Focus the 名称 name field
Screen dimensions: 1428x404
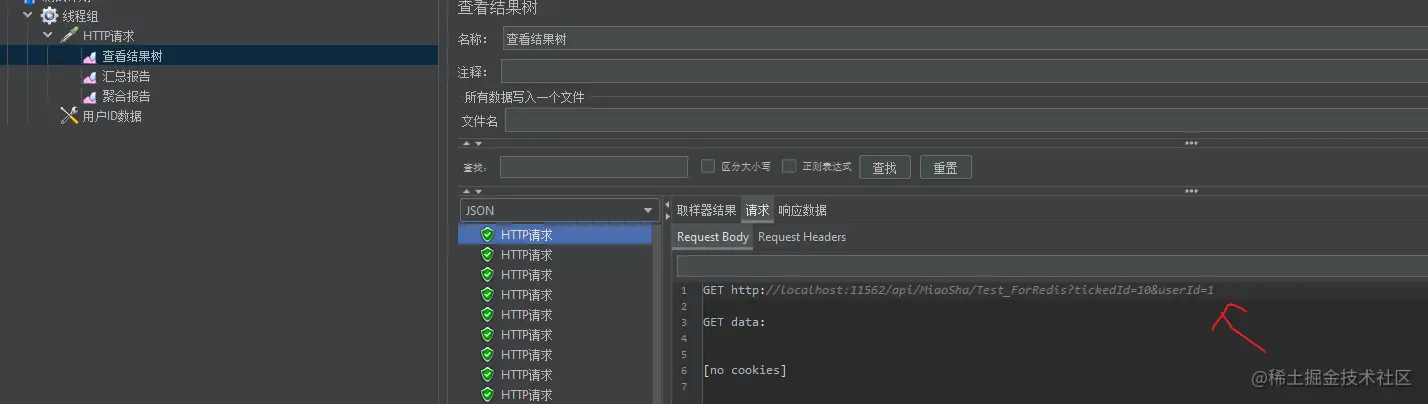pyautogui.click(x=964, y=40)
